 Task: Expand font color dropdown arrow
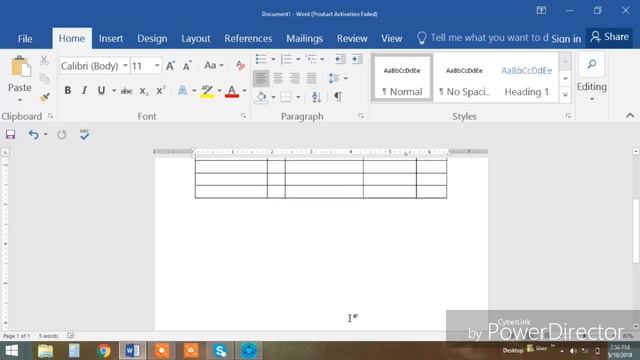[x=244, y=91]
